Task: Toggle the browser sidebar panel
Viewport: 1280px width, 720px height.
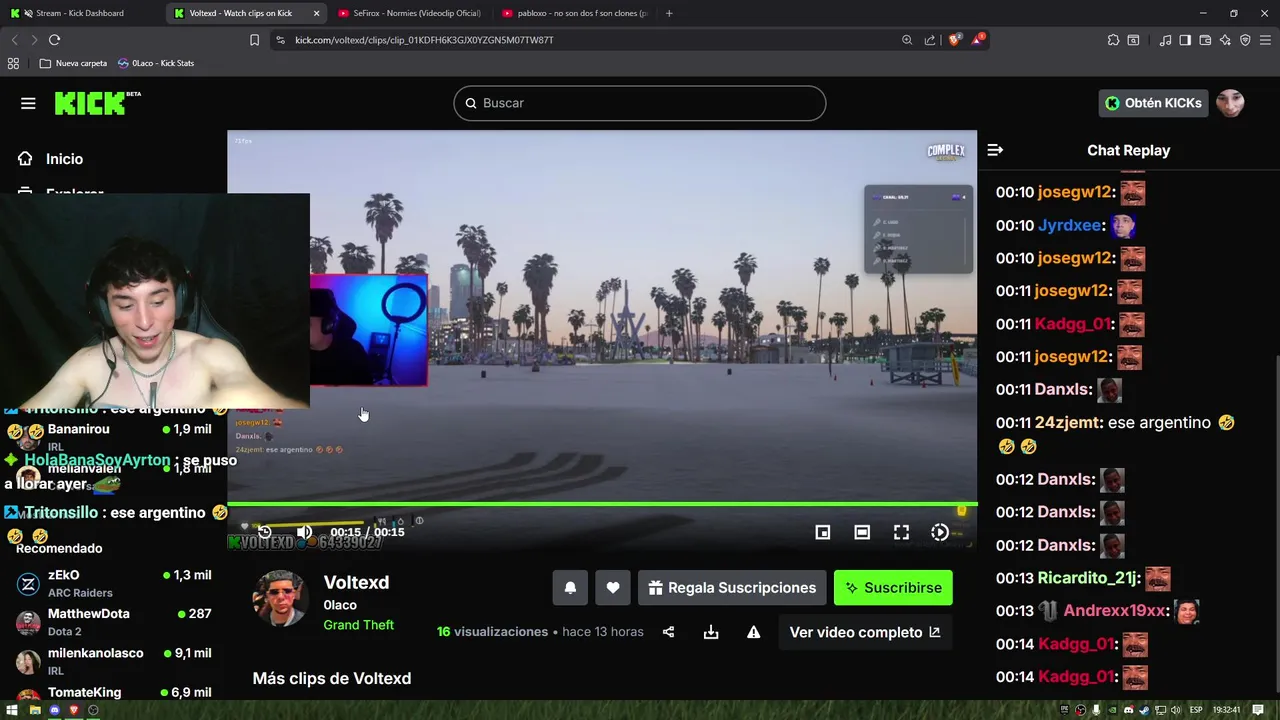Action: (x=1185, y=40)
